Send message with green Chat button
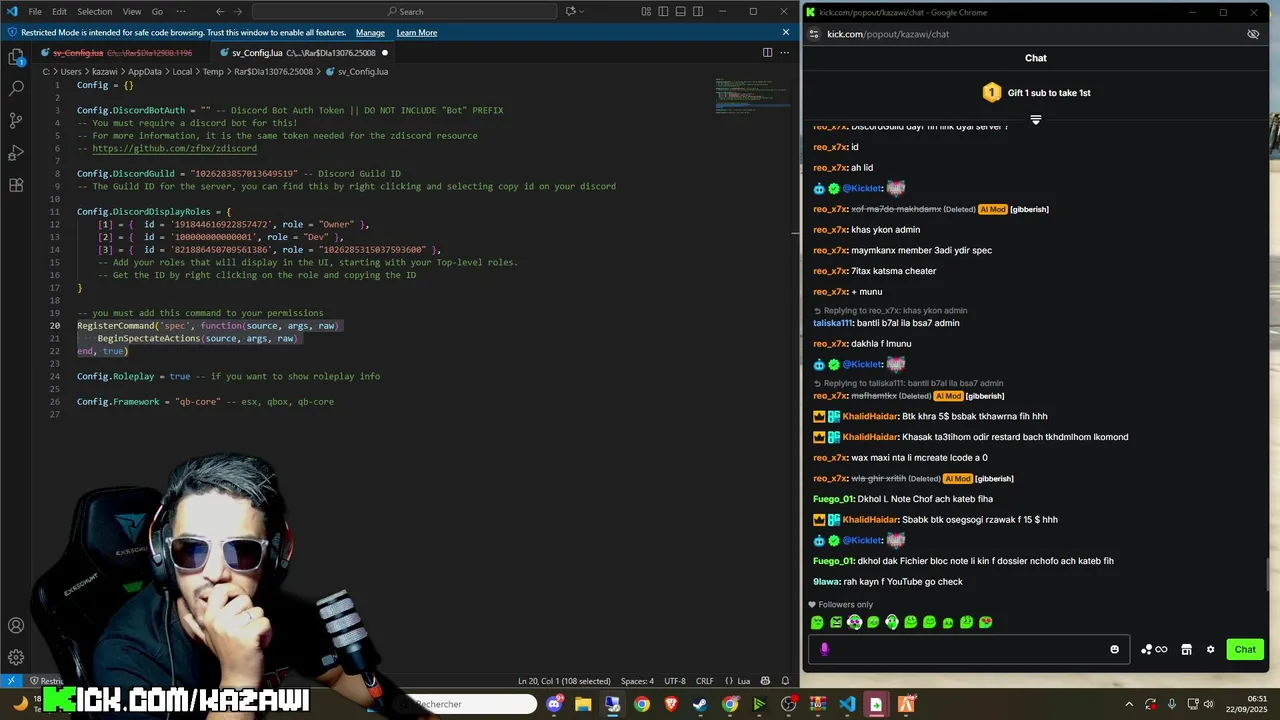 tap(1245, 649)
